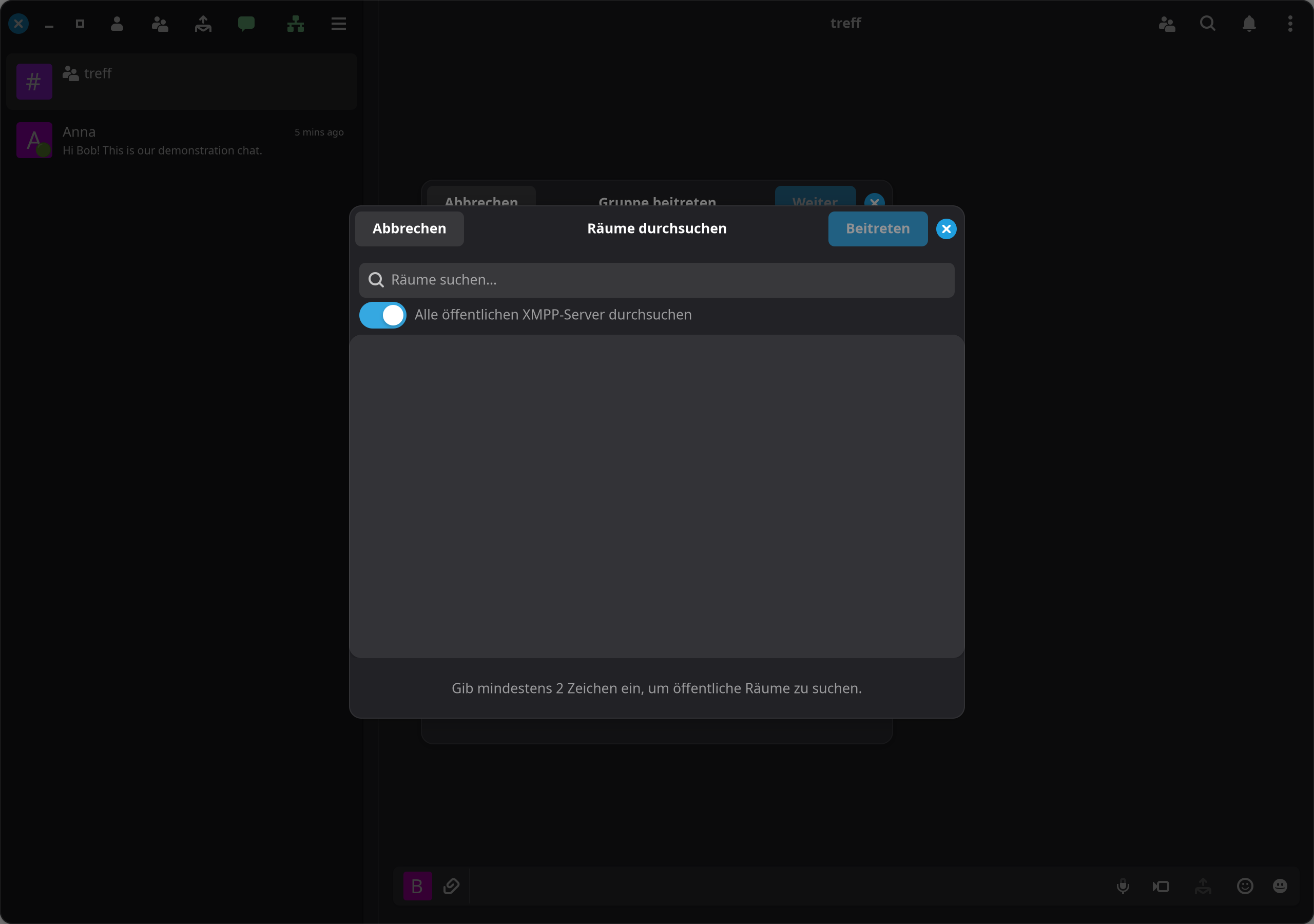Click the B avatar in message bar
Image resolution: width=1314 pixels, height=924 pixels.
pos(418,886)
